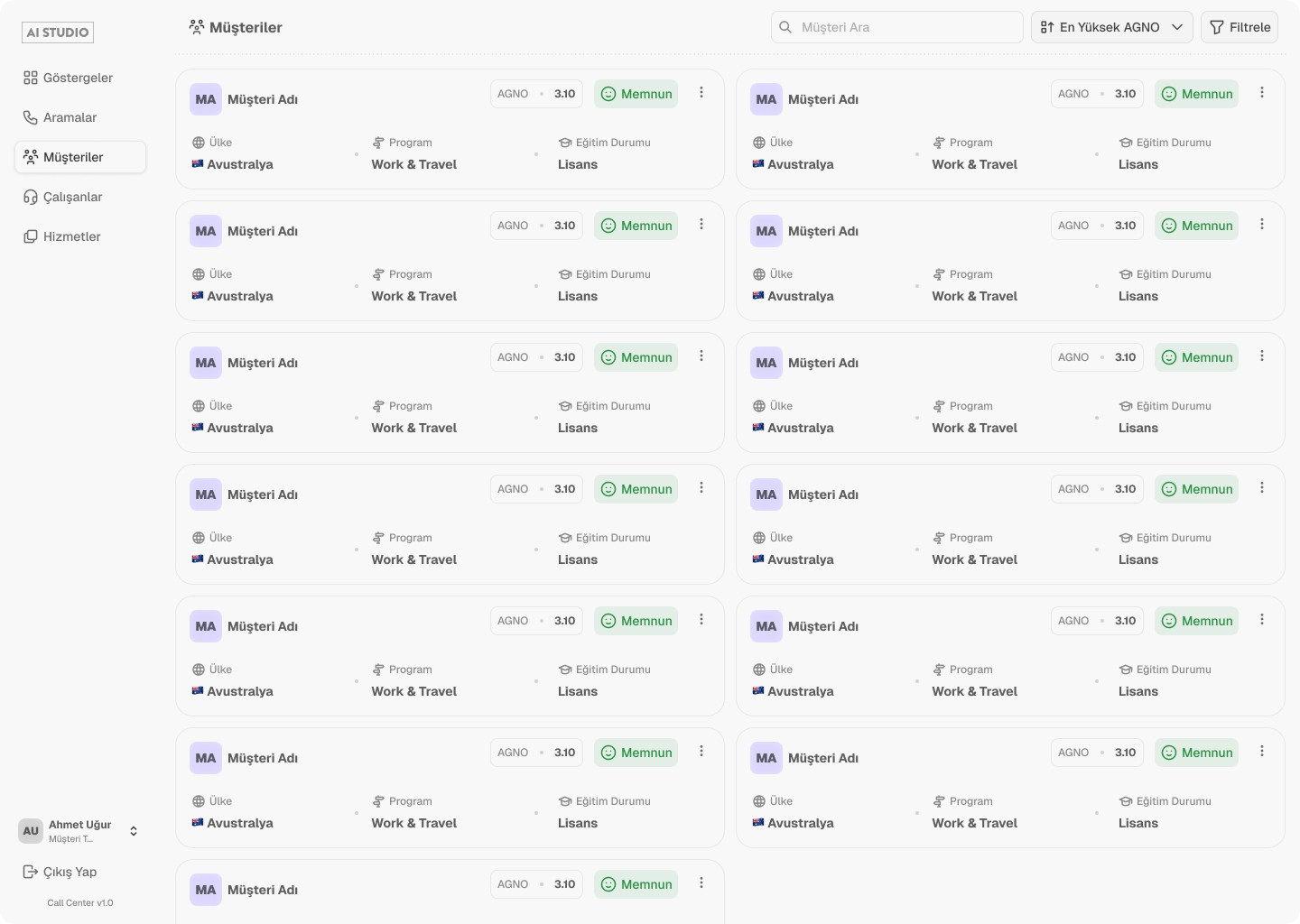
Task: Open the AI STUDIO logo
Action: [58, 32]
